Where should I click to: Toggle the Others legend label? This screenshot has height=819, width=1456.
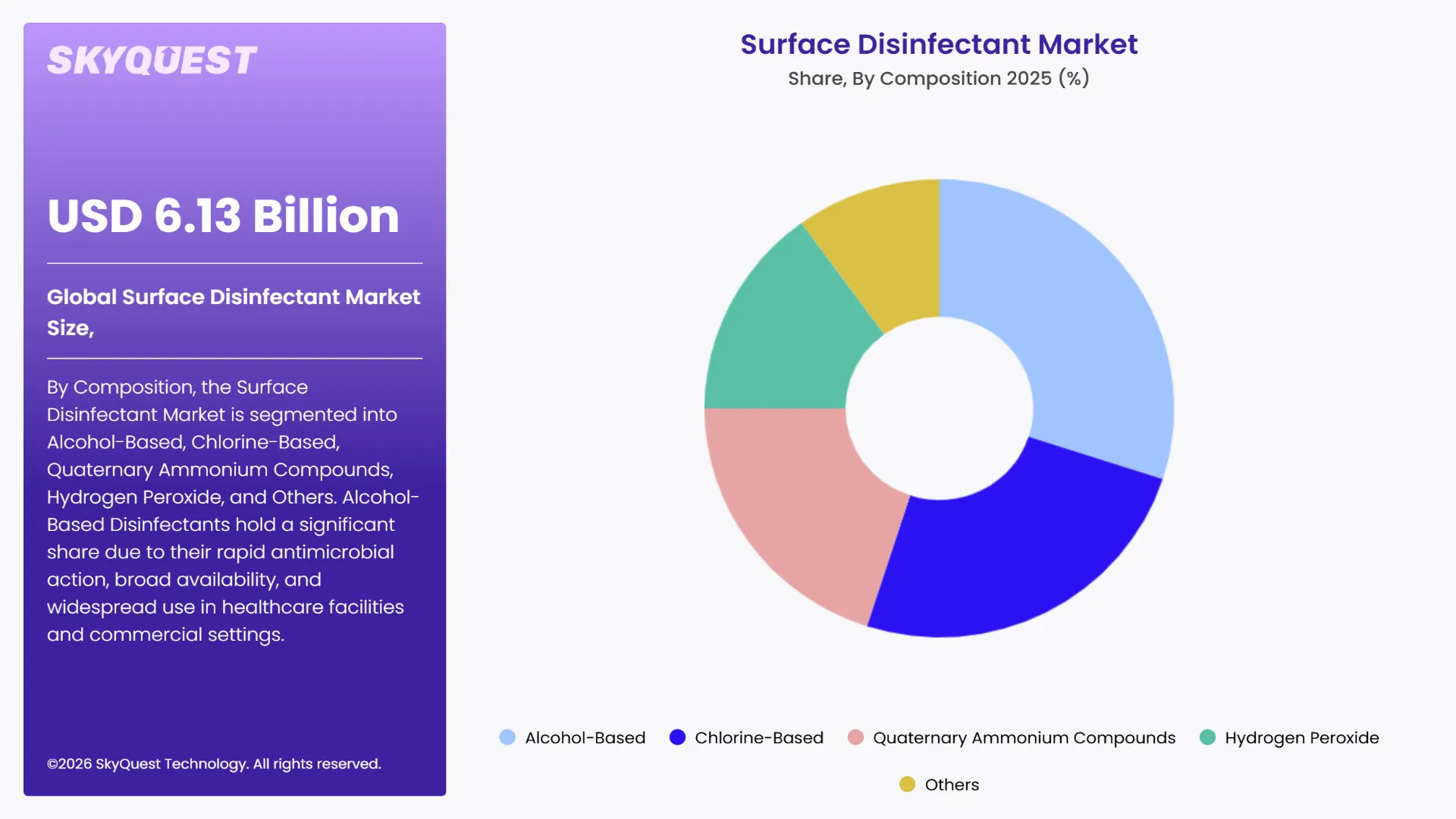(x=952, y=785)
